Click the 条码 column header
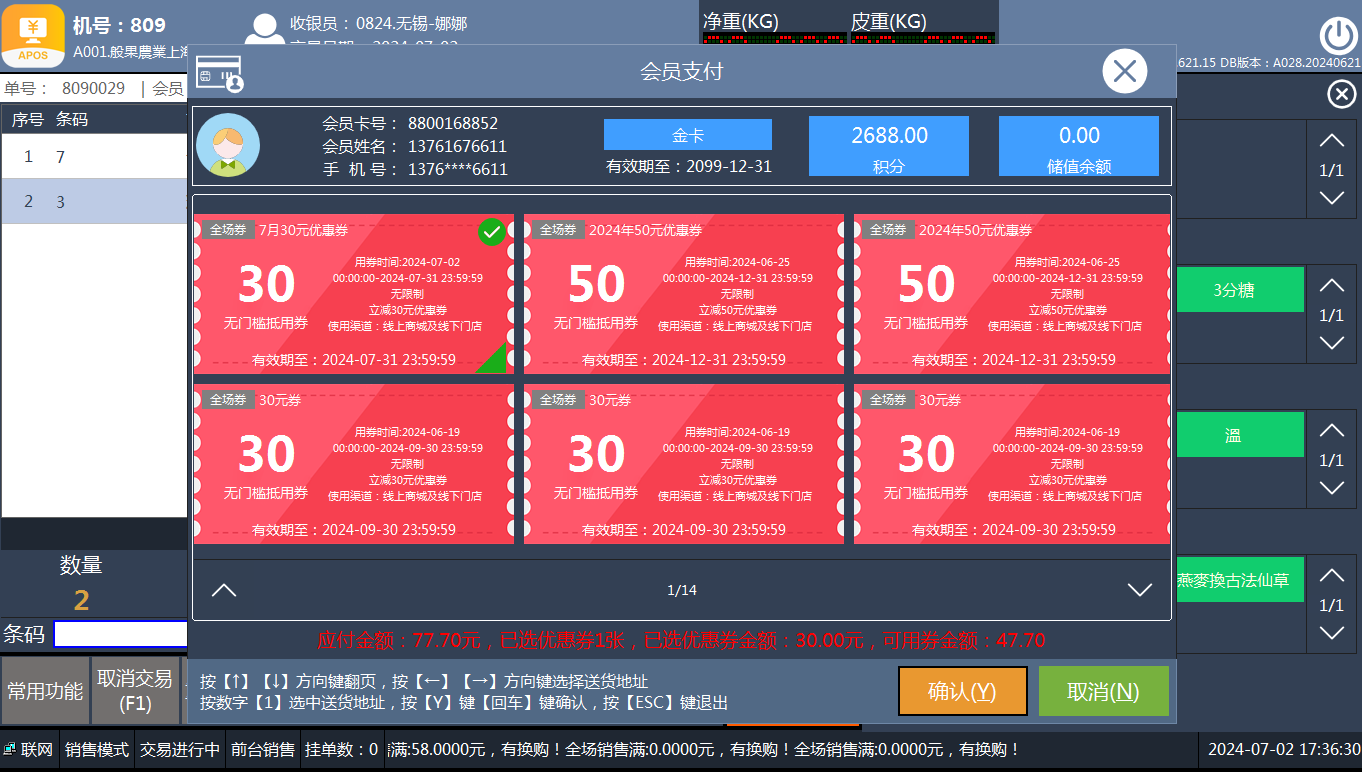The height and width of the screenshot is (772, 1362). tap(72, 120)
